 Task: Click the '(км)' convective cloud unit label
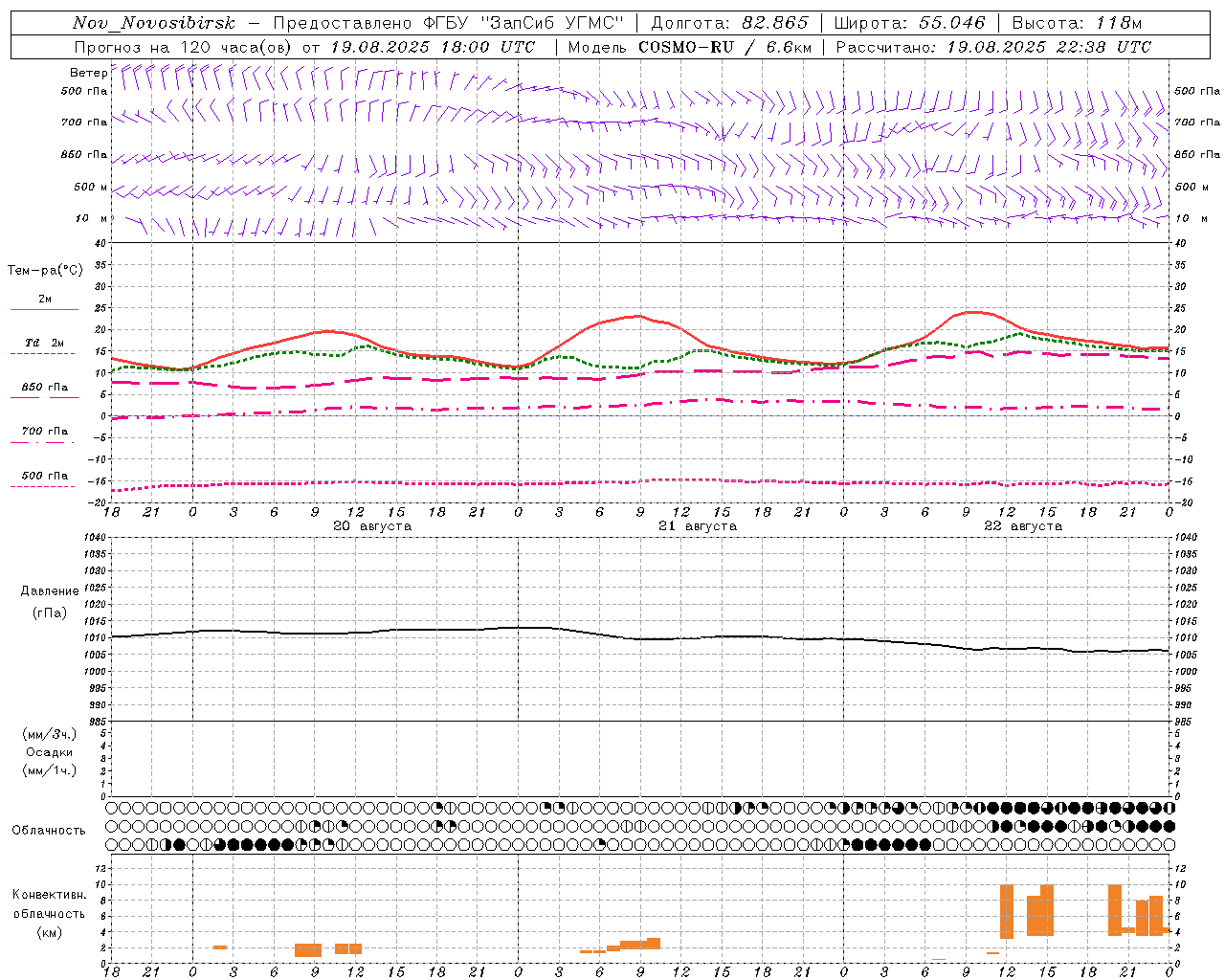[49, 932]
